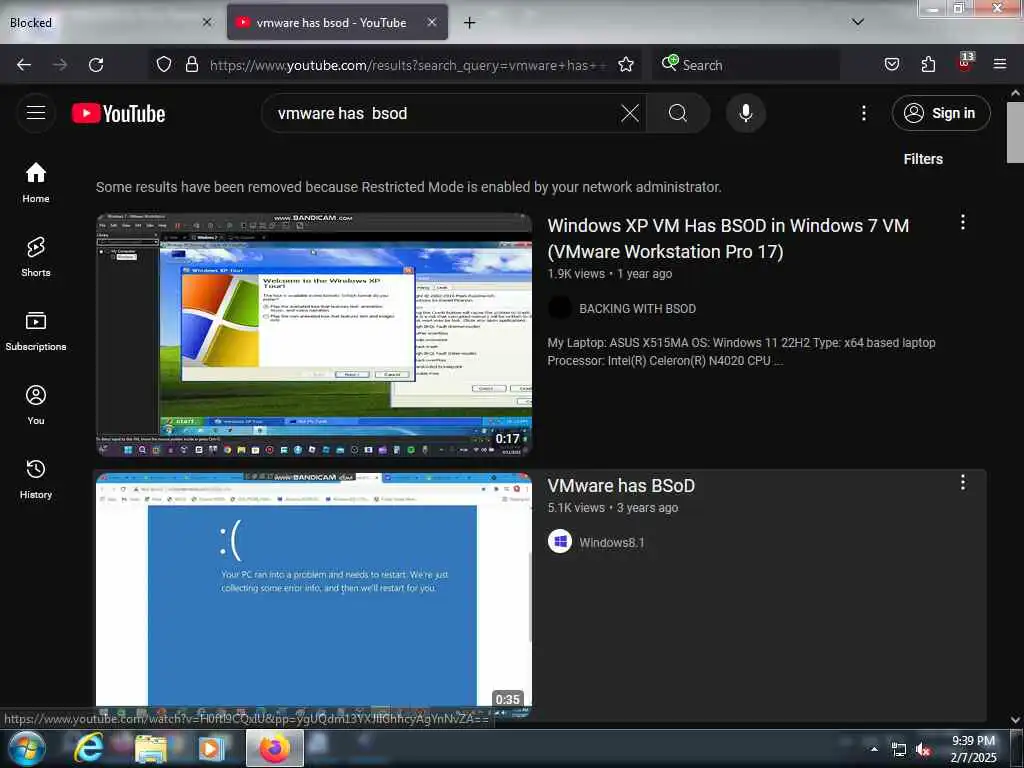Screen dimensions: 1024x768
Task: Play the blue BSoD video thumbnail
Action: click(314, 595)
